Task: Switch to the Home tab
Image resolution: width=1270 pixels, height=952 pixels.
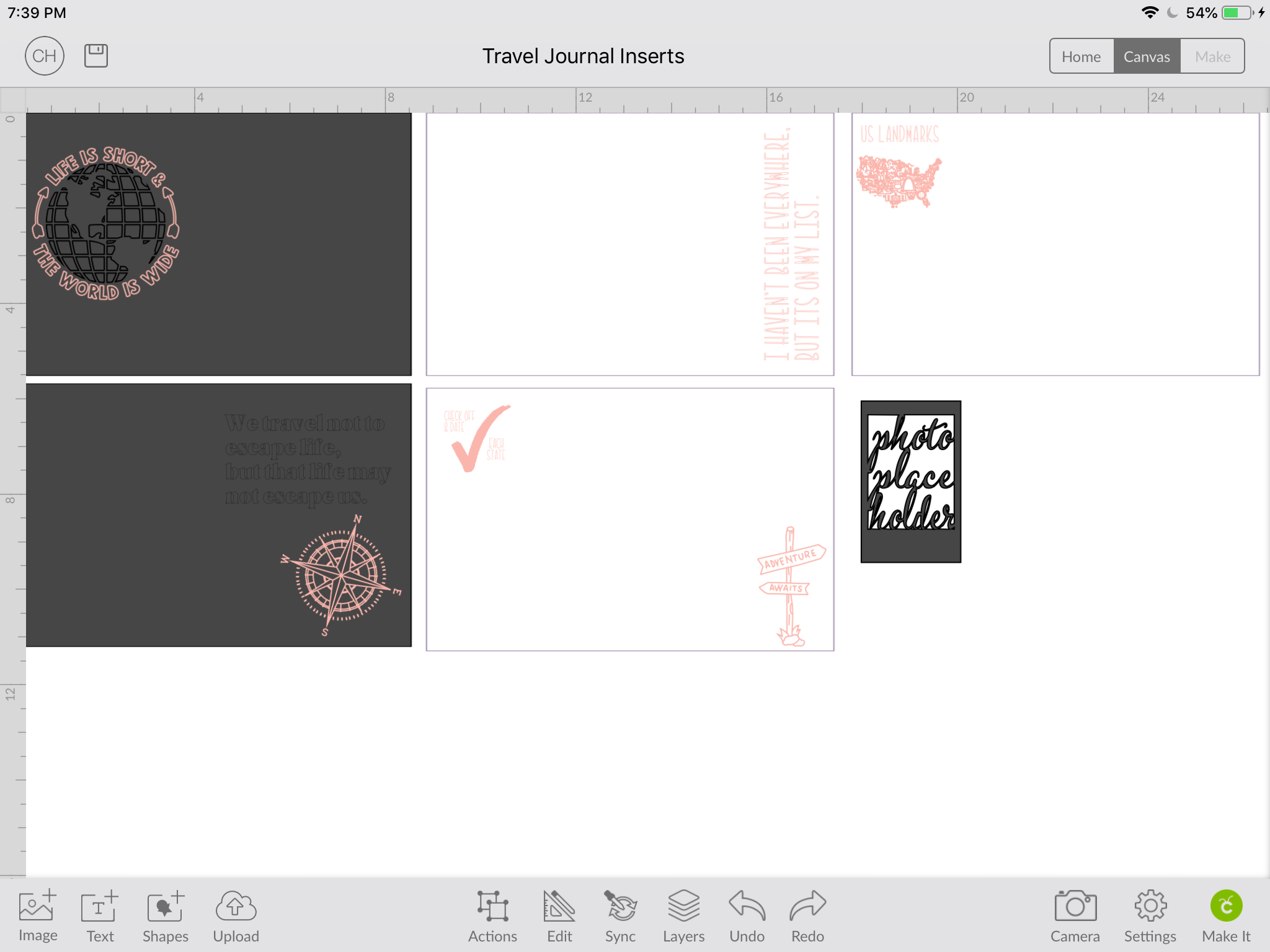Action: (1081, 56)
